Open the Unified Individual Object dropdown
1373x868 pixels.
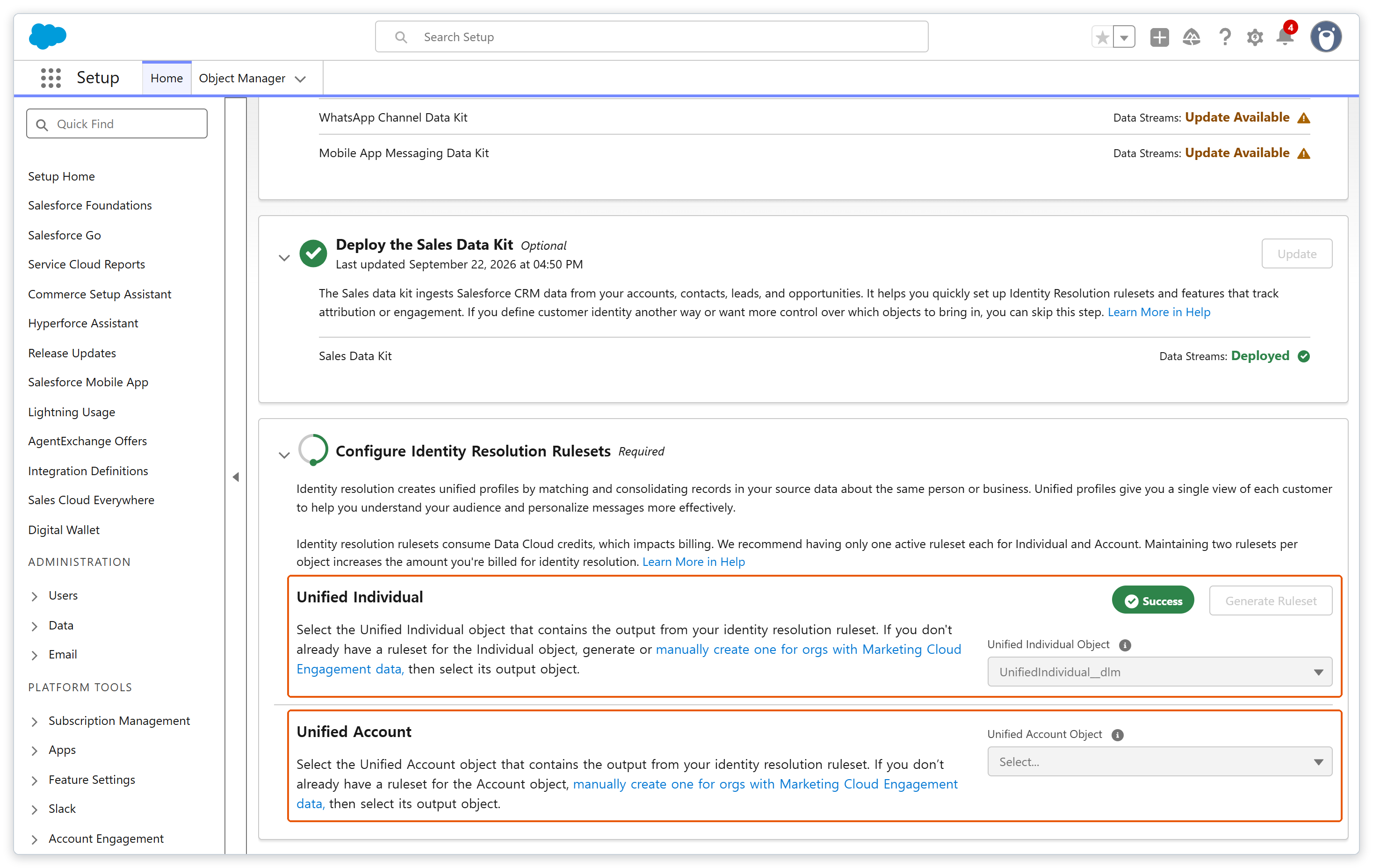click(1159, 672)
